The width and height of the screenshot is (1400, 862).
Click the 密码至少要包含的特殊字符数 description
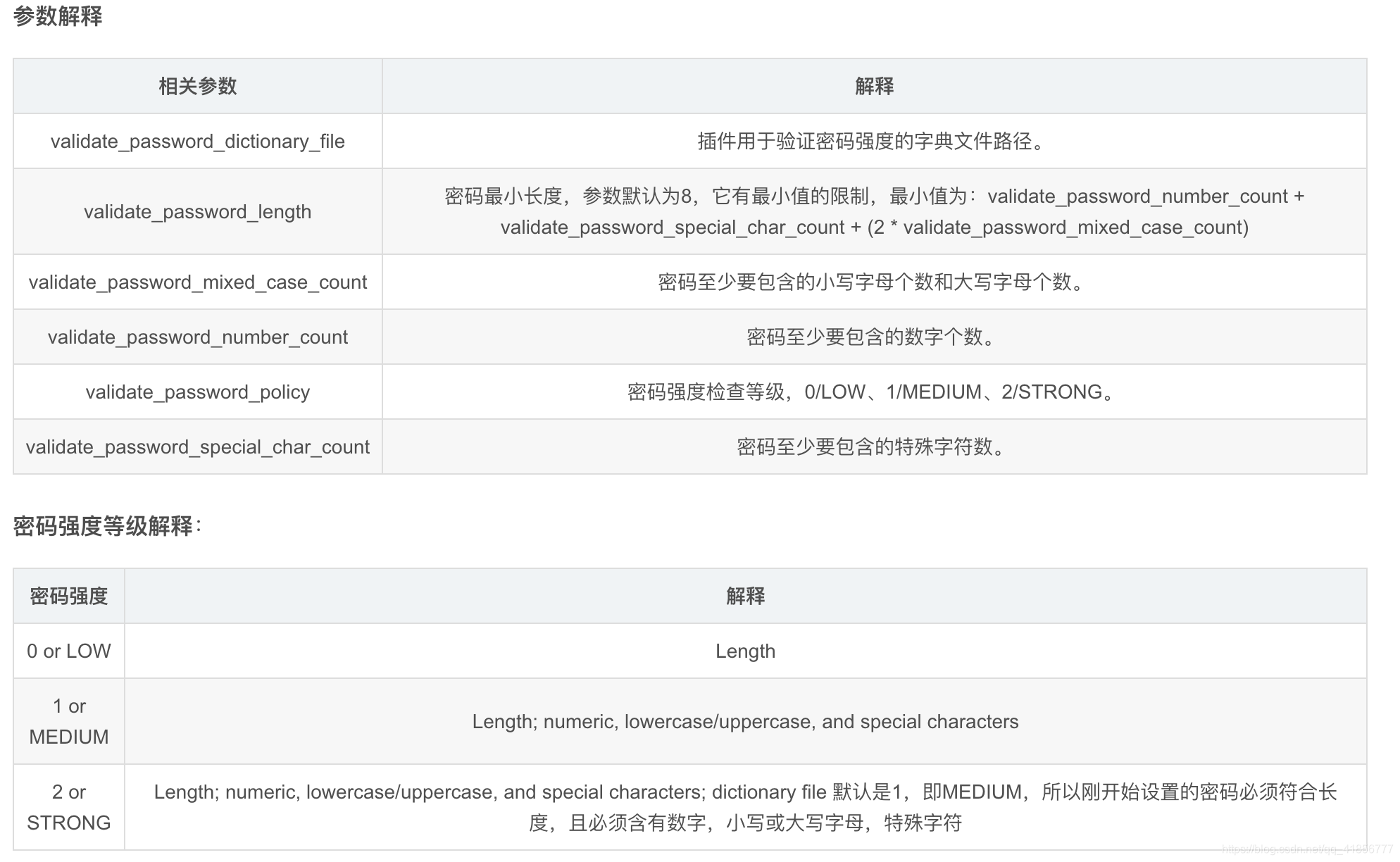click(x=874, y=446)
